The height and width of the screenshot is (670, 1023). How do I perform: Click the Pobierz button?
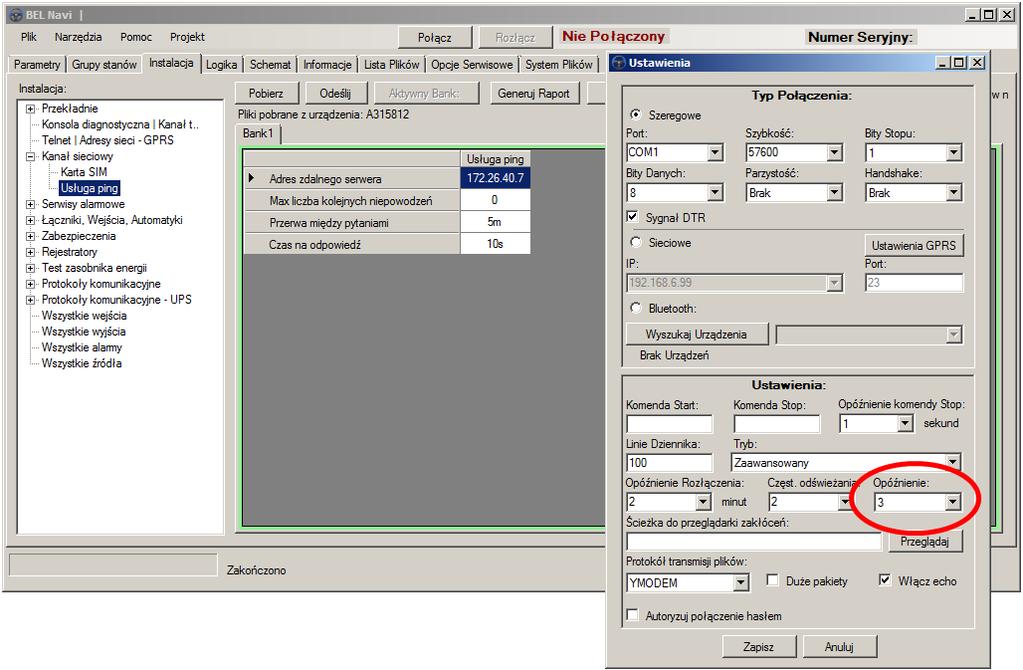click(x=266, y=93)
